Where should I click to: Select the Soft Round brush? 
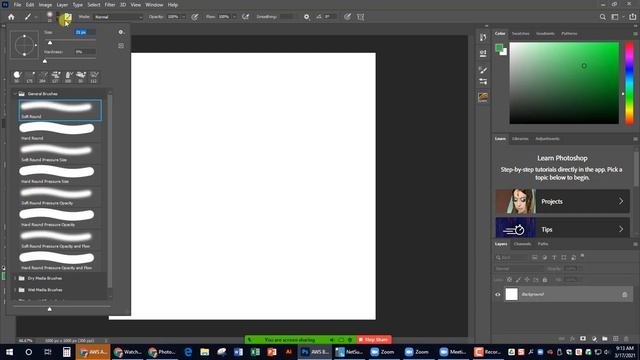60,110
